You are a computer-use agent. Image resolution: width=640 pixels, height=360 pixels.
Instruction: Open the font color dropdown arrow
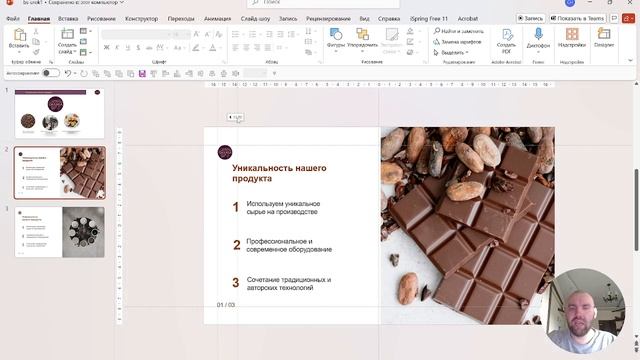(x=220, y=48)
